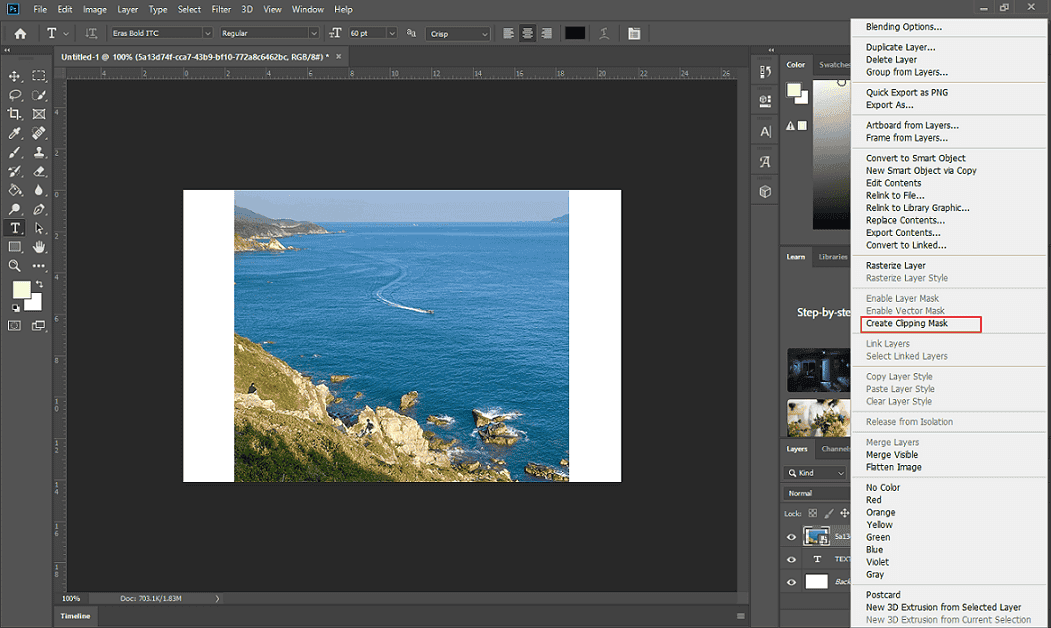
Task: Toggle visibility of the TEXT layer
Action: pyautogui.click(x=791, y=559)
